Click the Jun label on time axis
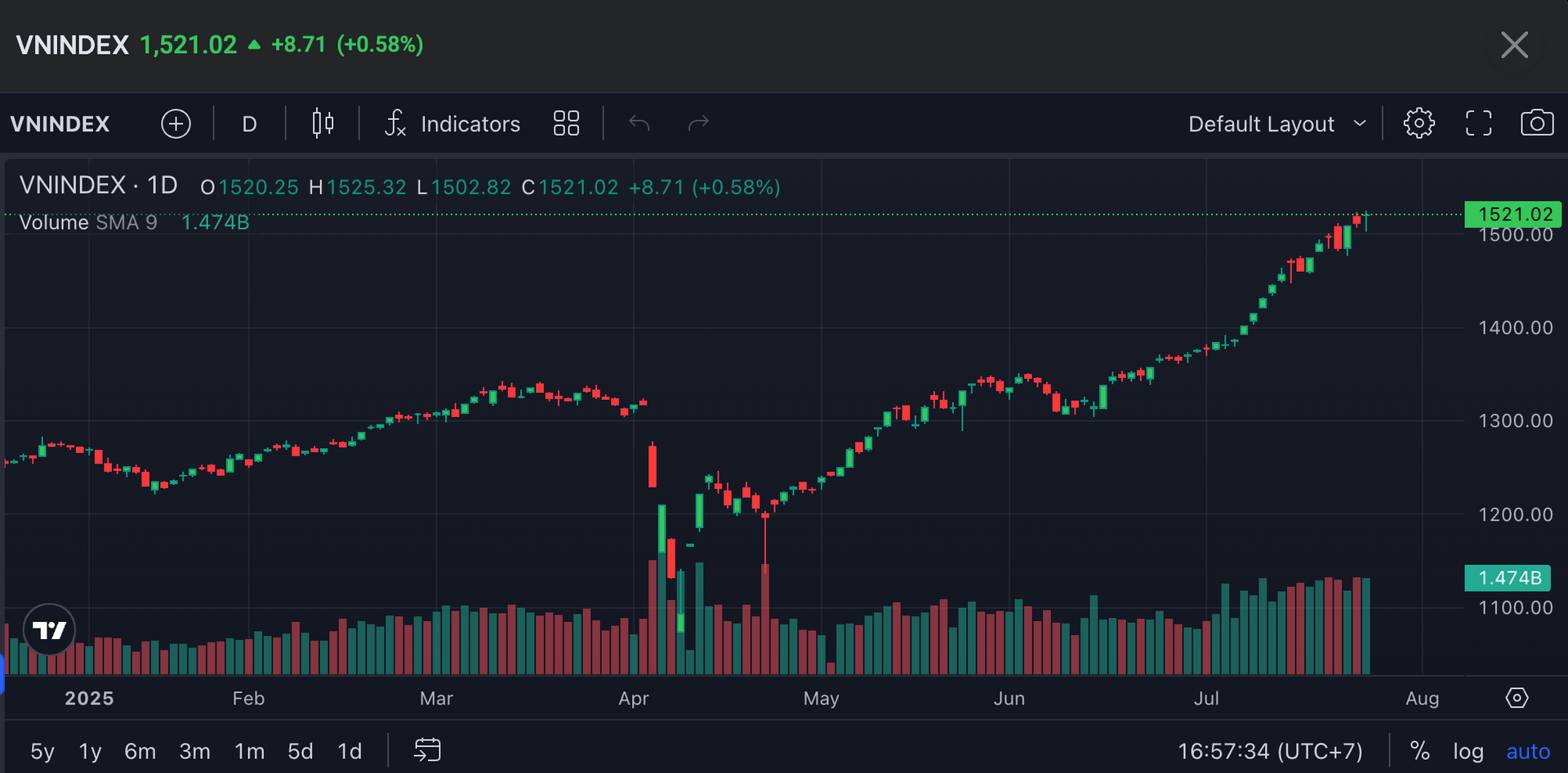The width and height of the screenshot is (1568, 773). (x=1009, y=699)
